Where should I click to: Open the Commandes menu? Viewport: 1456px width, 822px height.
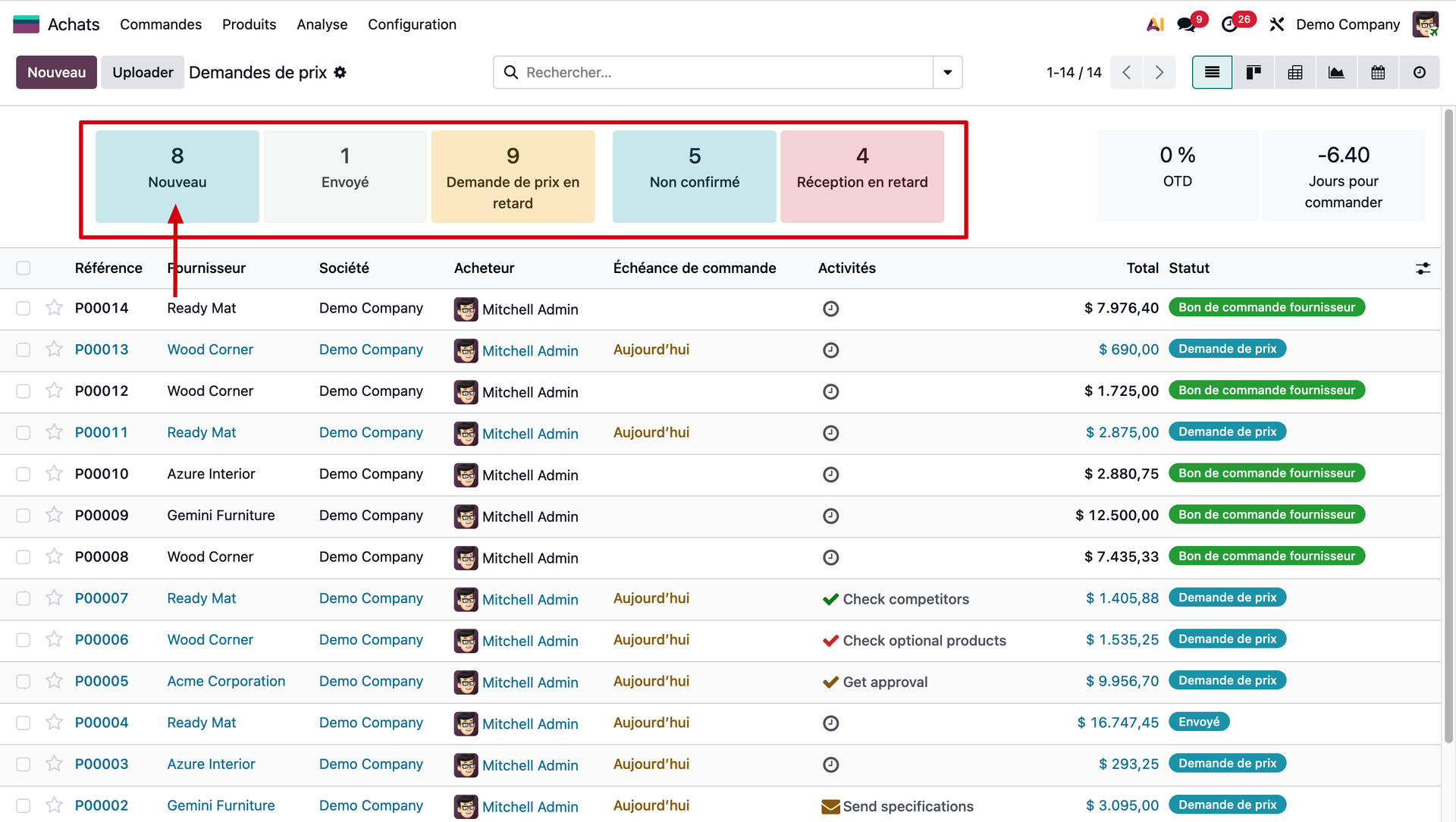[161, 24]
